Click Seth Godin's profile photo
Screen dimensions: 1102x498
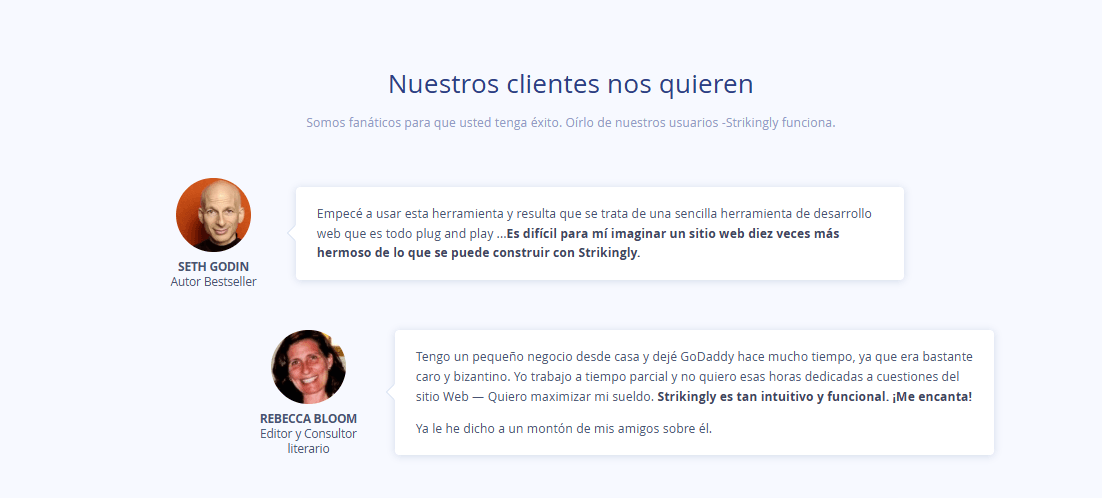tap(214, 215)
